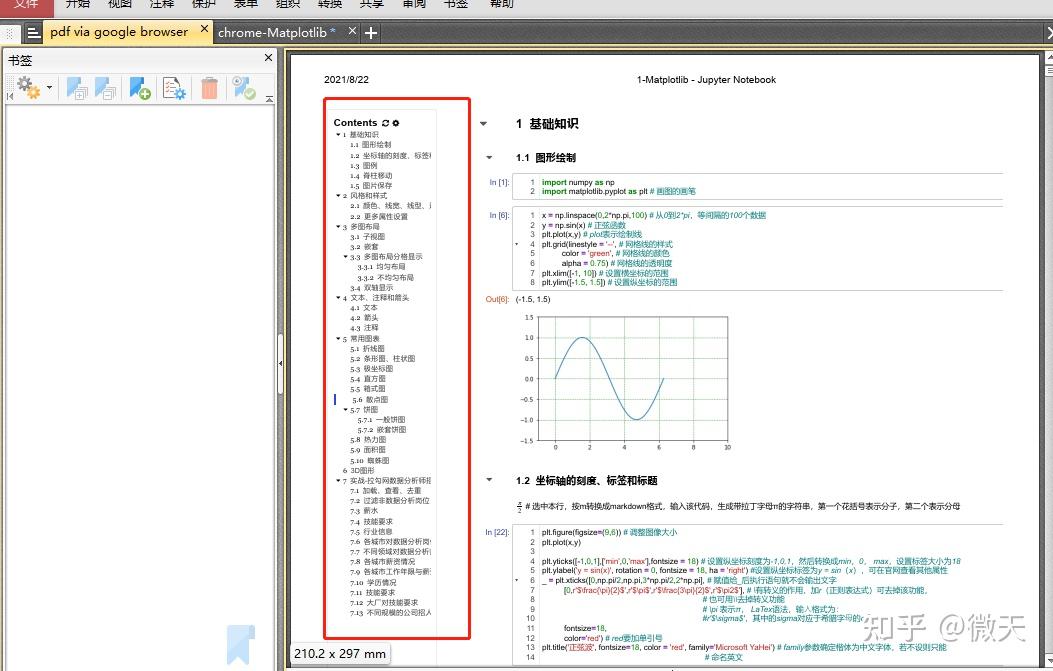Open a new document tab with the plus button
The width and height of the screenshot is (1053, 671).
[370, 31]
